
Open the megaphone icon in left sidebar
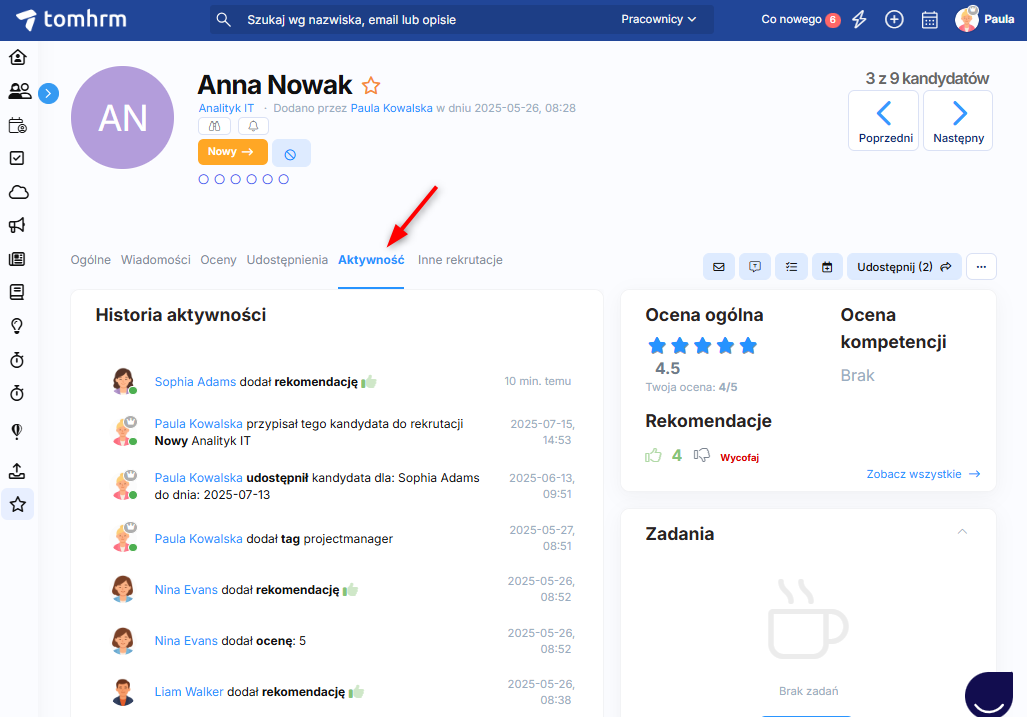[18, 225]
